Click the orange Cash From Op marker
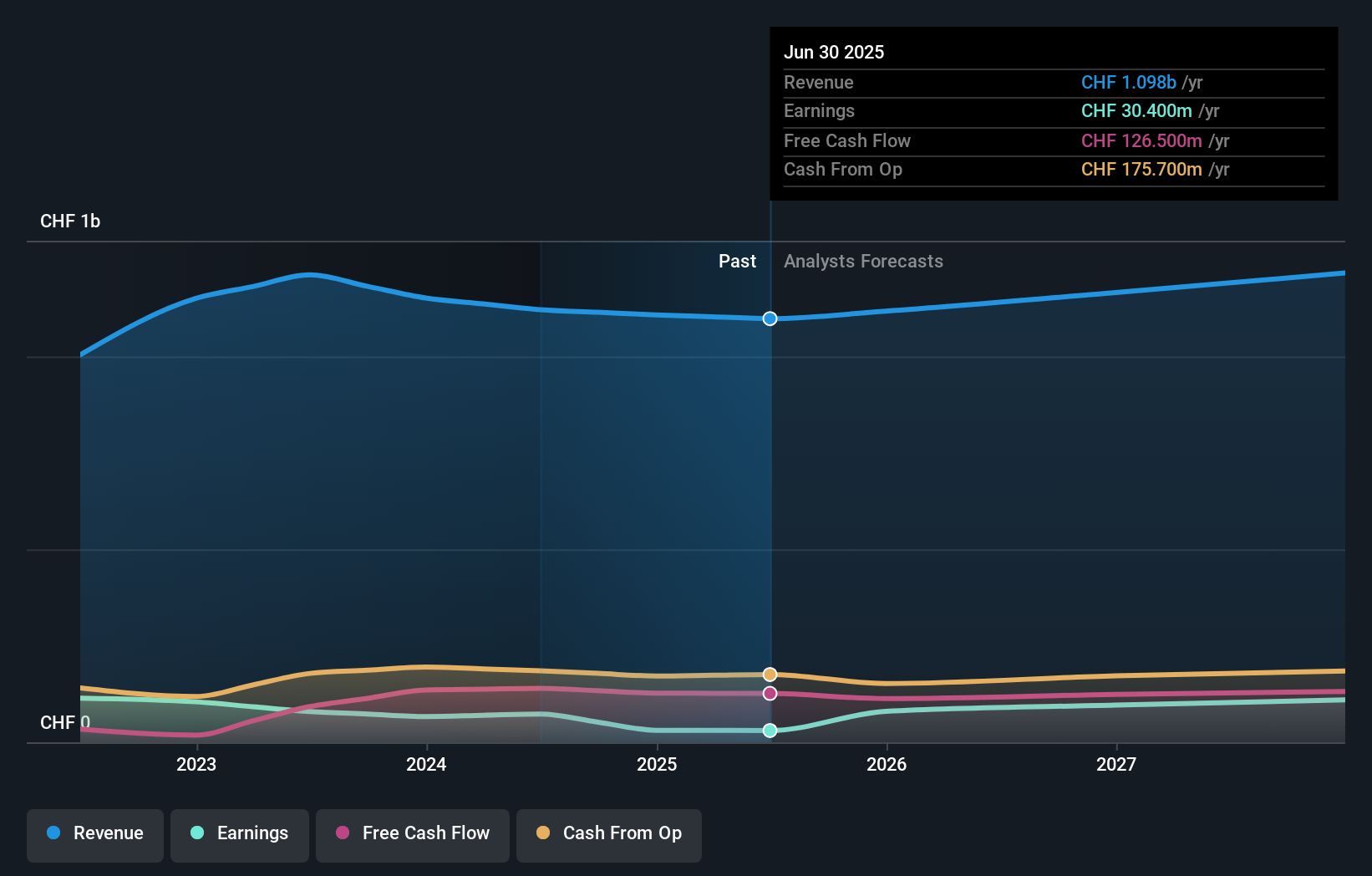This screenshot has height=876, width=1372. (x=770, y=674)
